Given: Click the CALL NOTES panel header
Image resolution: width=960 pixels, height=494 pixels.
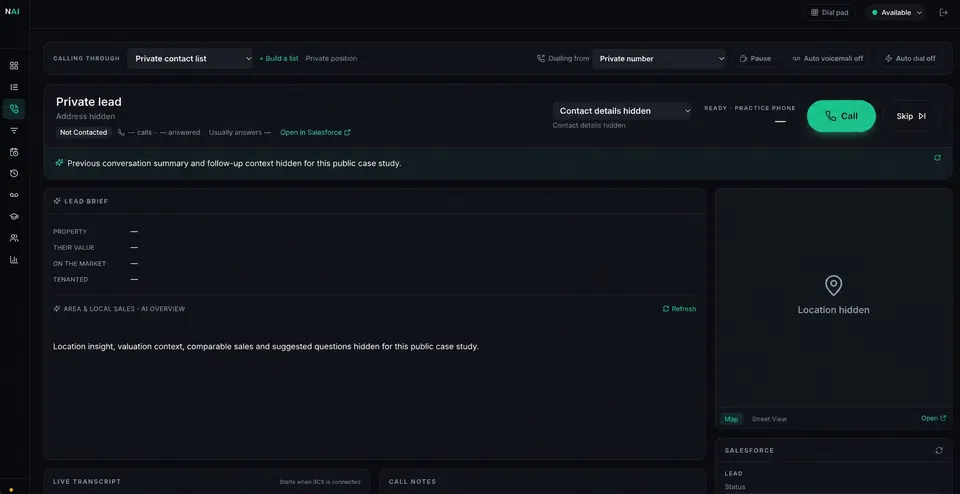Looking at the screenshot, I should [x=412, y=482].
